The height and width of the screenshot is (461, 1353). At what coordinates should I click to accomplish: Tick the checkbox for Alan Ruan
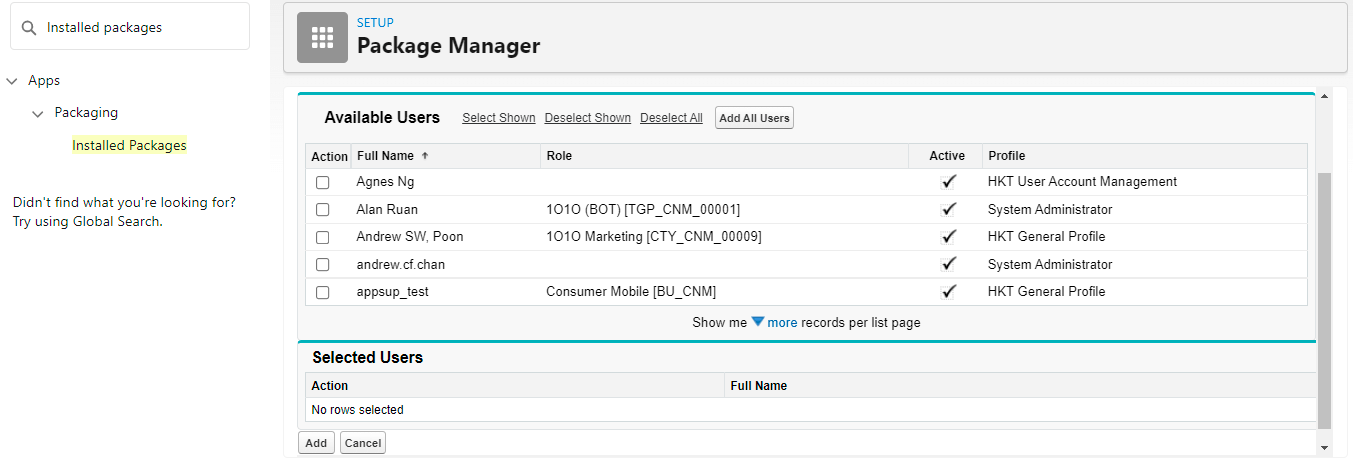[x=322, y=210]
